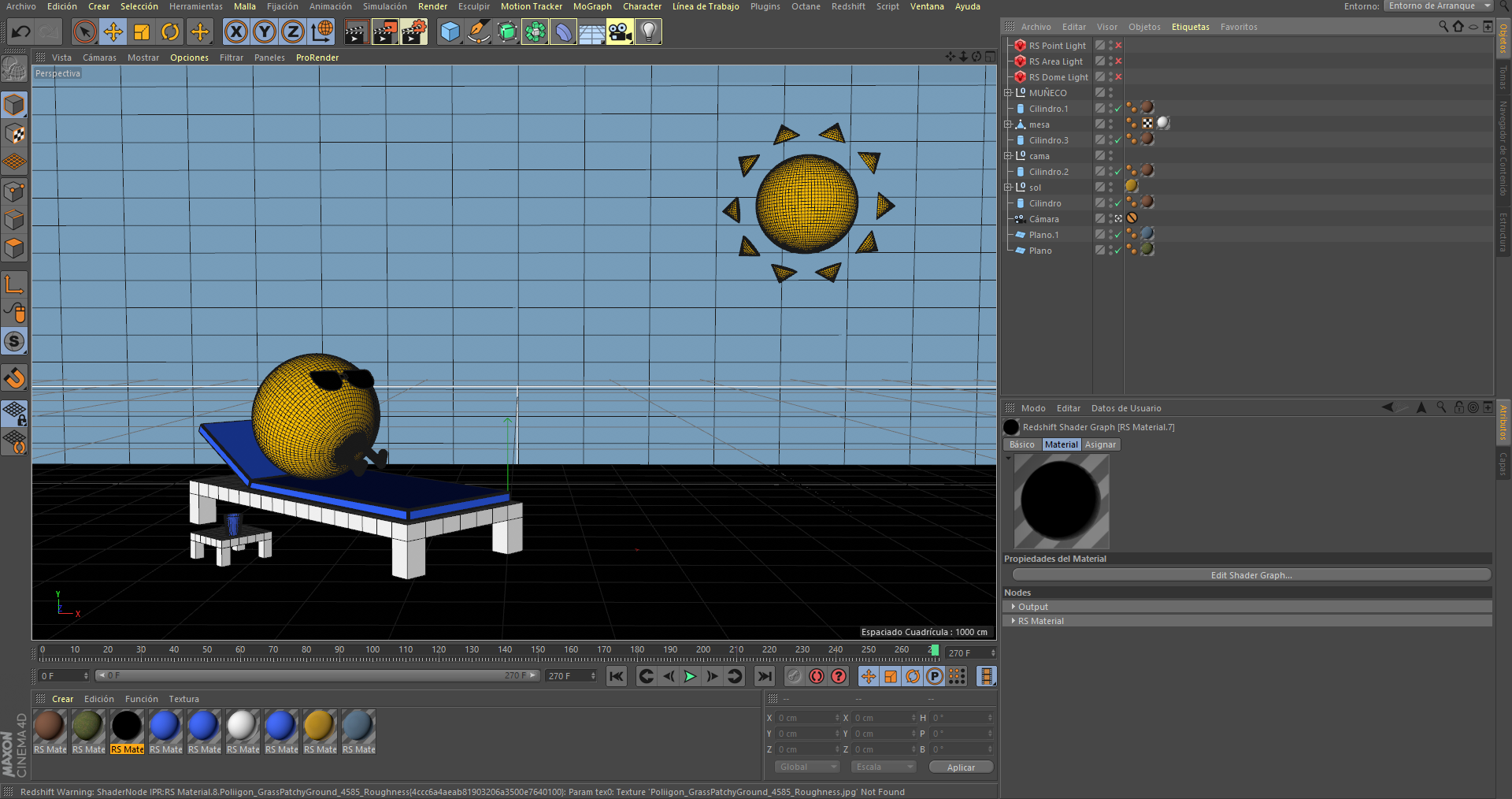Expand the sol group
Viewport: 1512px width, 799px height.
(x=1007, y=188)
